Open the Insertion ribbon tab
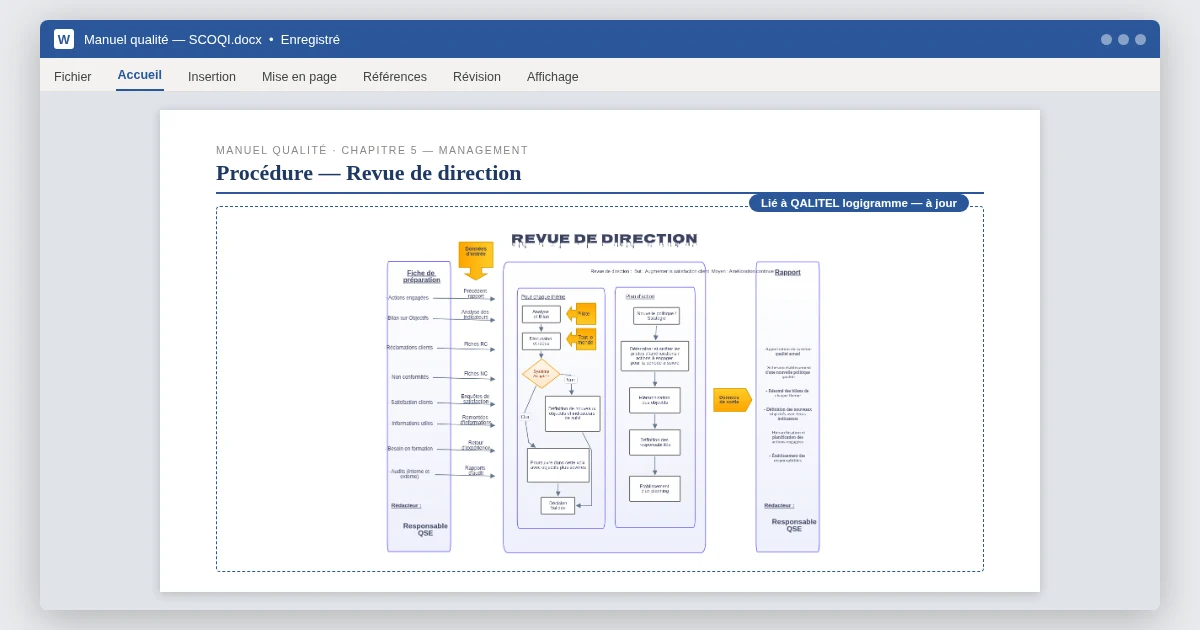1200x630 pixels. tap(212, 76)
